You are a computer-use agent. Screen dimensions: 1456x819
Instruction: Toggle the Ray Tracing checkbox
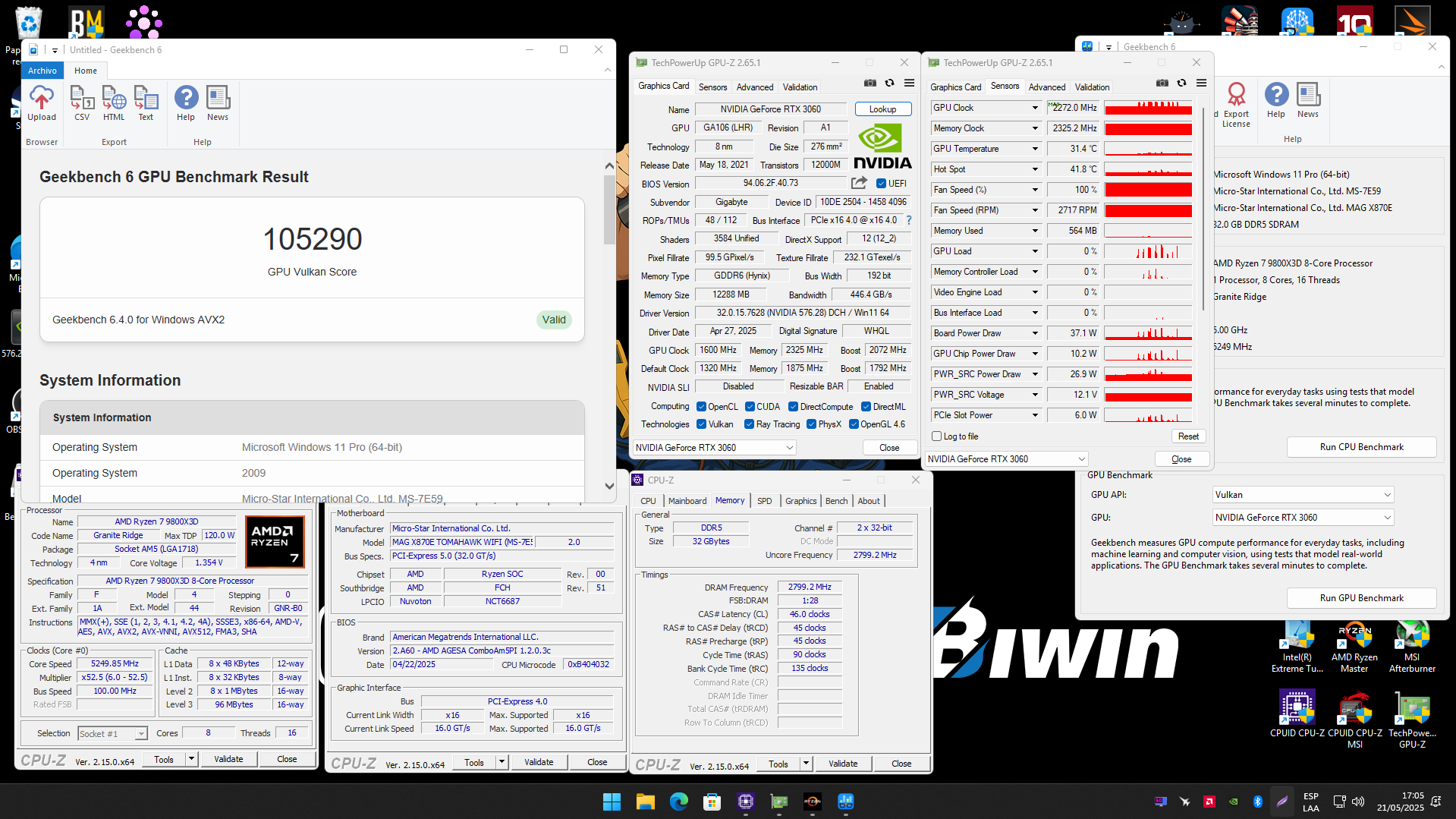coord(750,424)
